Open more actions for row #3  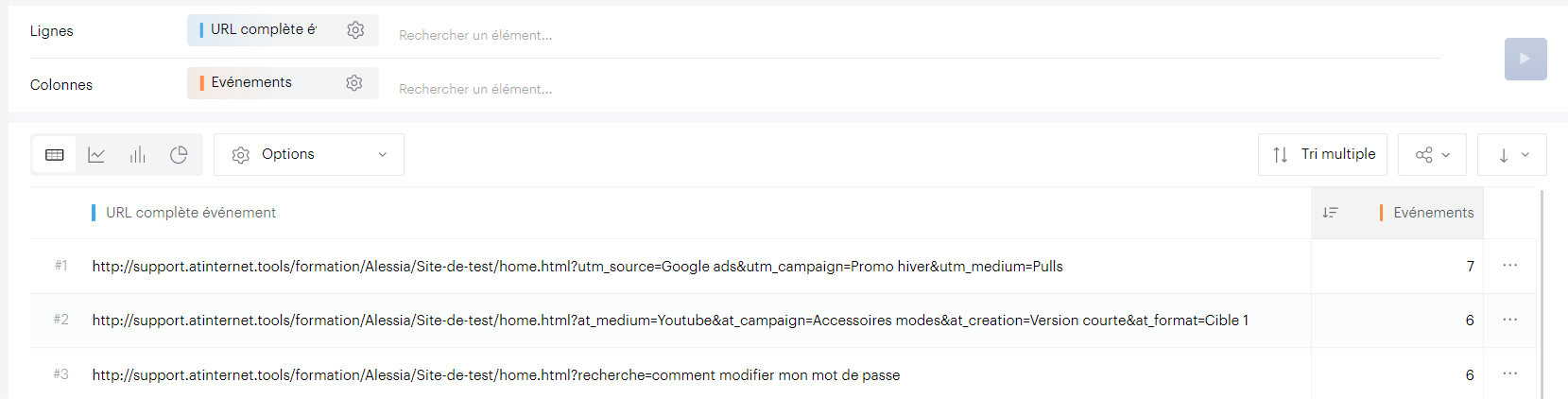(1509, 374)
